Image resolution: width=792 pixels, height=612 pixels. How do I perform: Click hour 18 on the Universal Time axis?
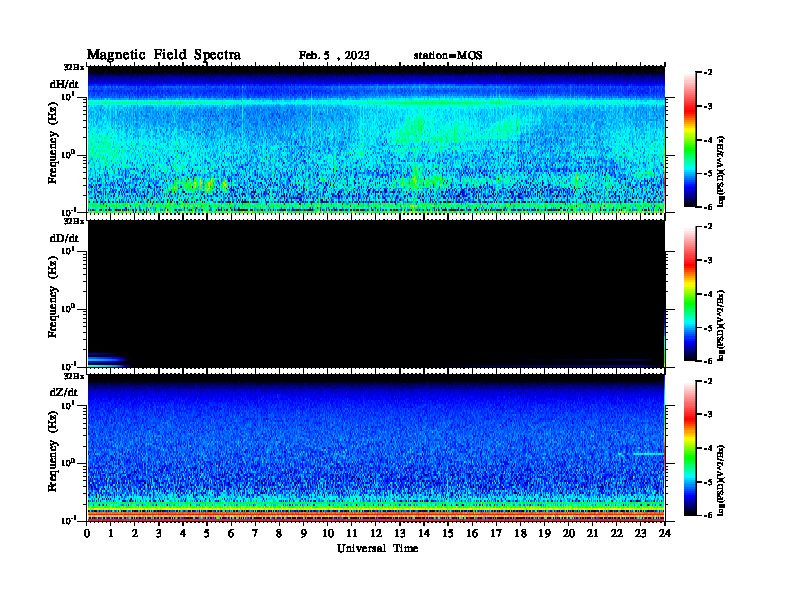[520, 533]
